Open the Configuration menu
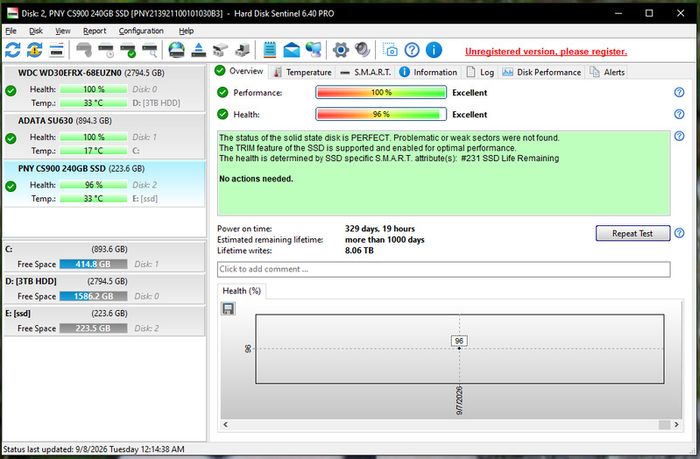 [141, 31]
